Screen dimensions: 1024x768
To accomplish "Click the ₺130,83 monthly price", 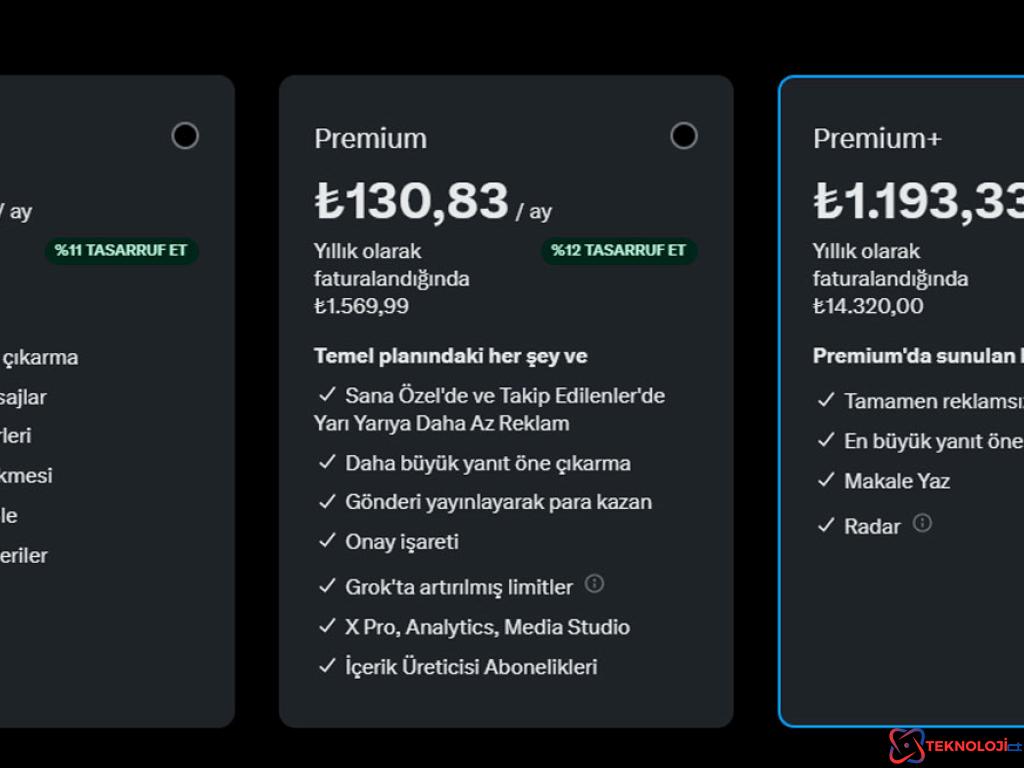I will click(412, 201).
